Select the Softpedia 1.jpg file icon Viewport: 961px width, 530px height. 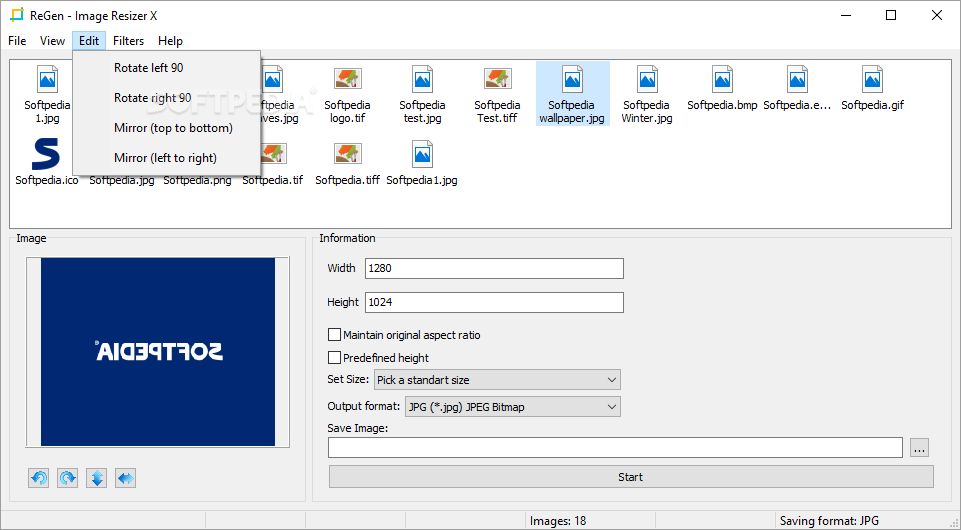click(x=47, y=80)
